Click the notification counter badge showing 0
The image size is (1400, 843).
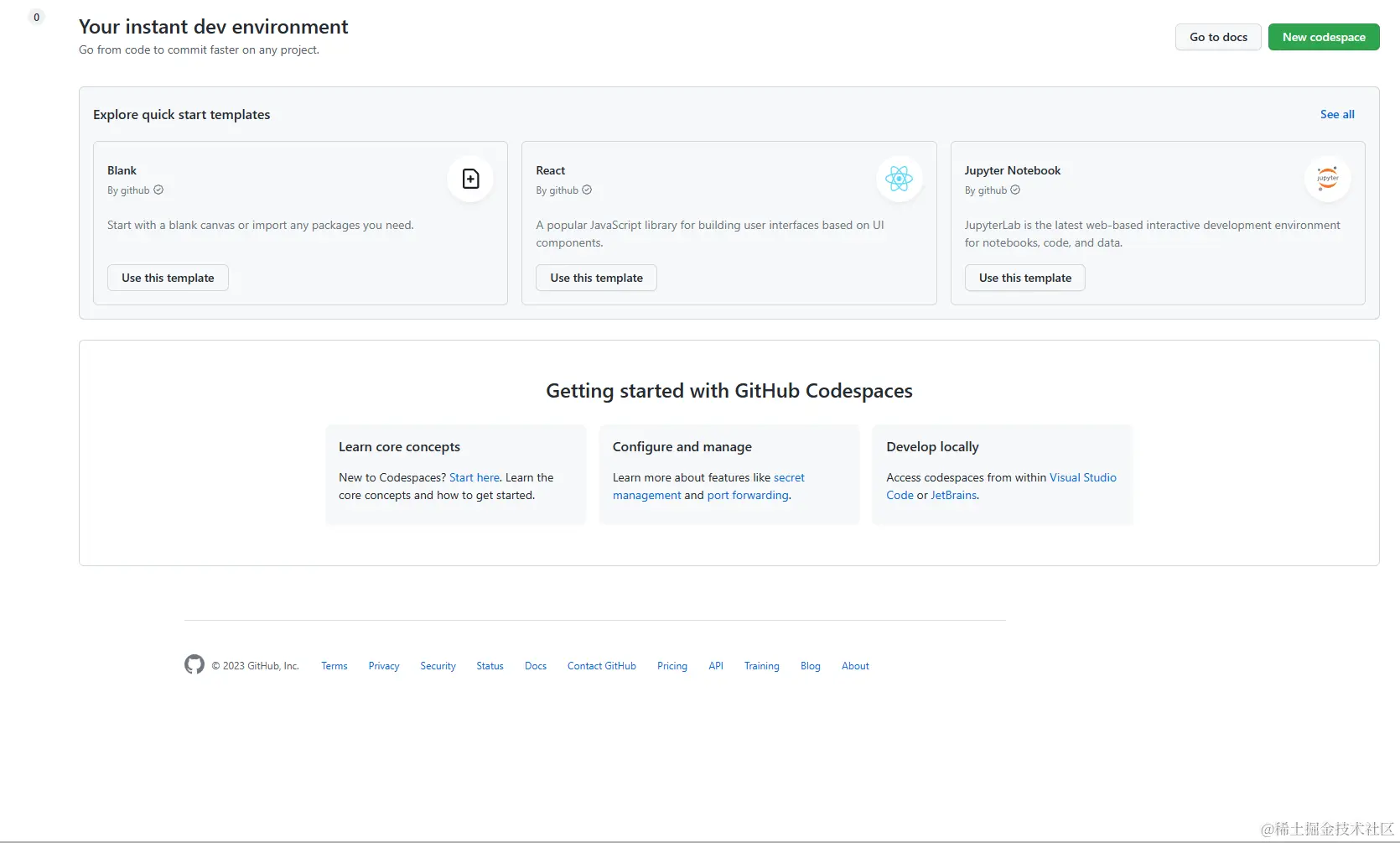pos(36,18)
